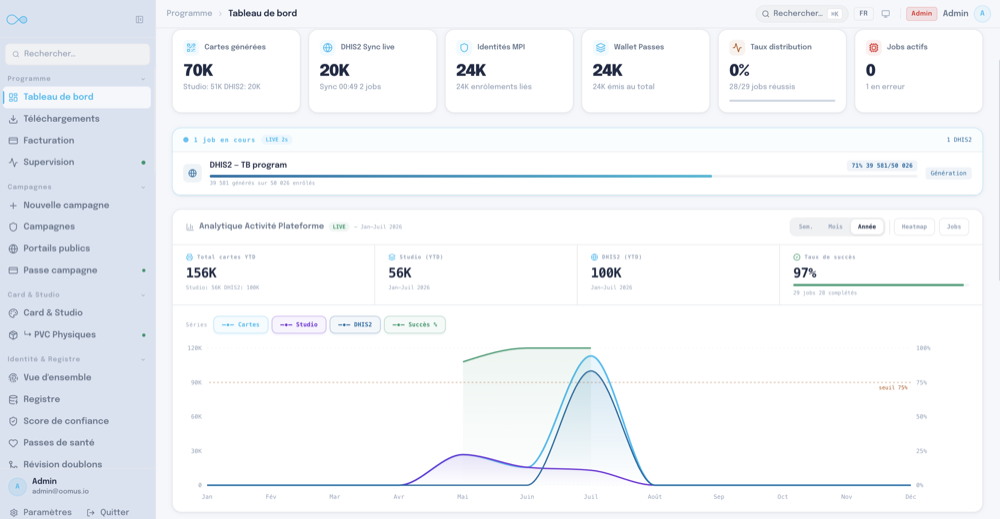Click the DHIS2 Sync live globe icon
Screen dimensions: 1000x519
point(327,47)
